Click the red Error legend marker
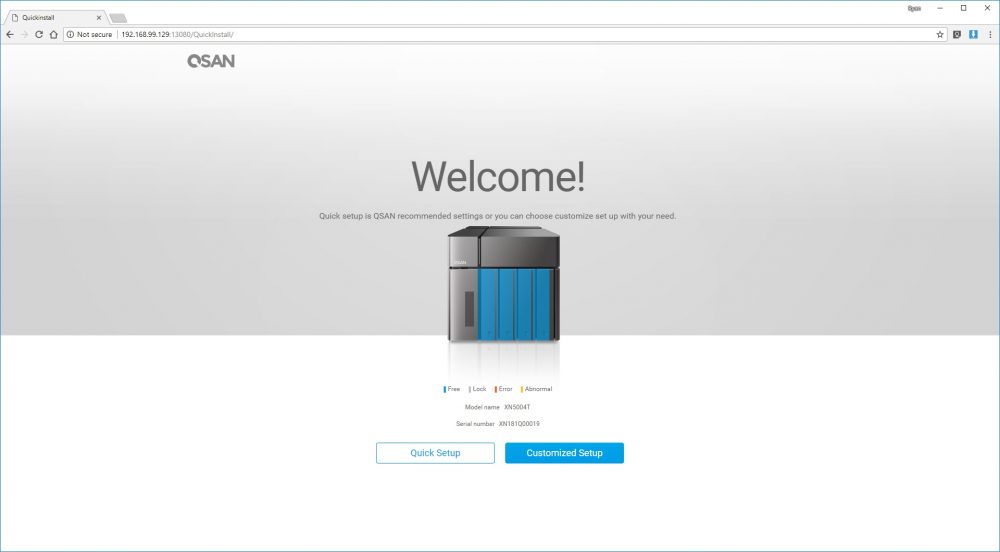 (x=496, y=389)
